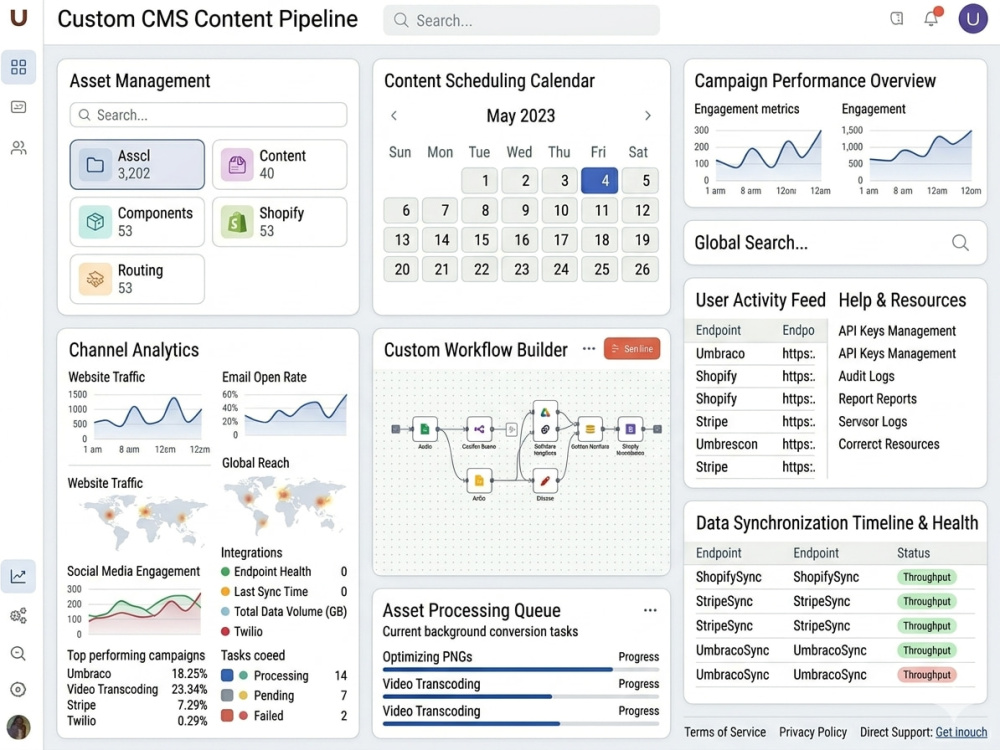Select the Asscl folder card

click(137, 165)
